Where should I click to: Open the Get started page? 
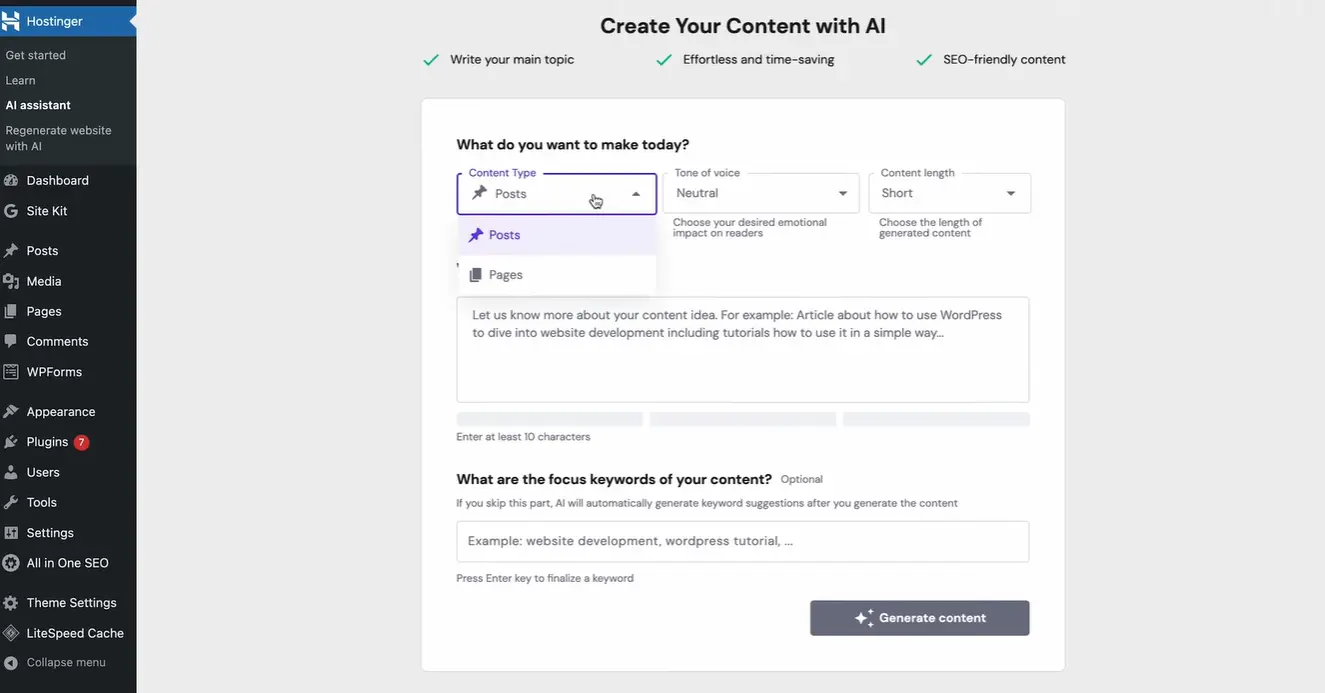pos(36,55)
